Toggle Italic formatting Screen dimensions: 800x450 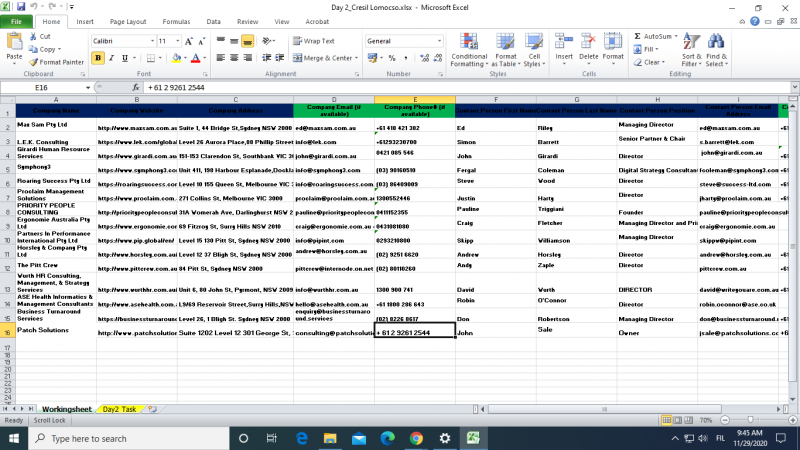[x=111, y=58]
